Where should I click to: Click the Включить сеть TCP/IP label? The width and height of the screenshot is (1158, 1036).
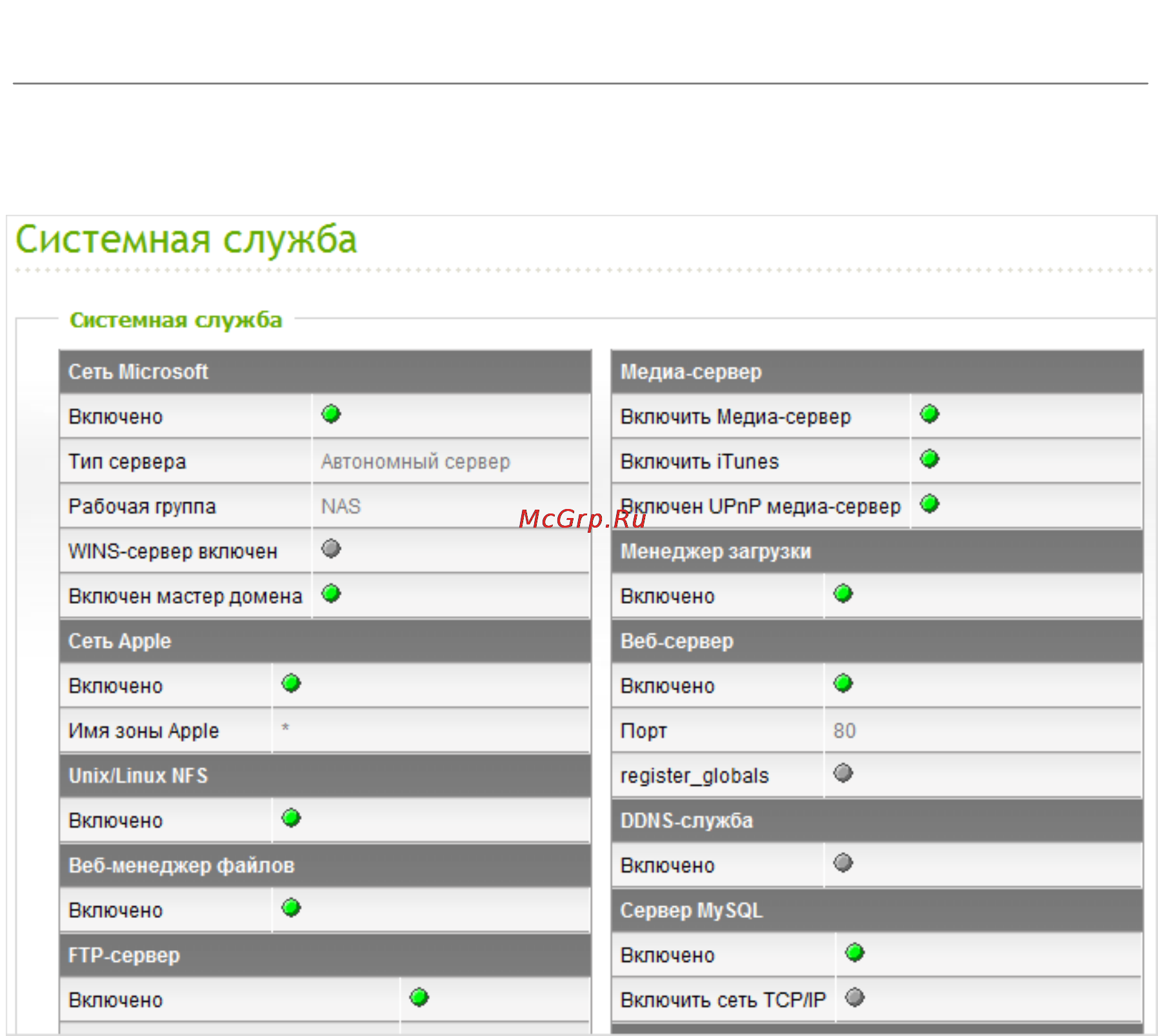coord(723,1000)
